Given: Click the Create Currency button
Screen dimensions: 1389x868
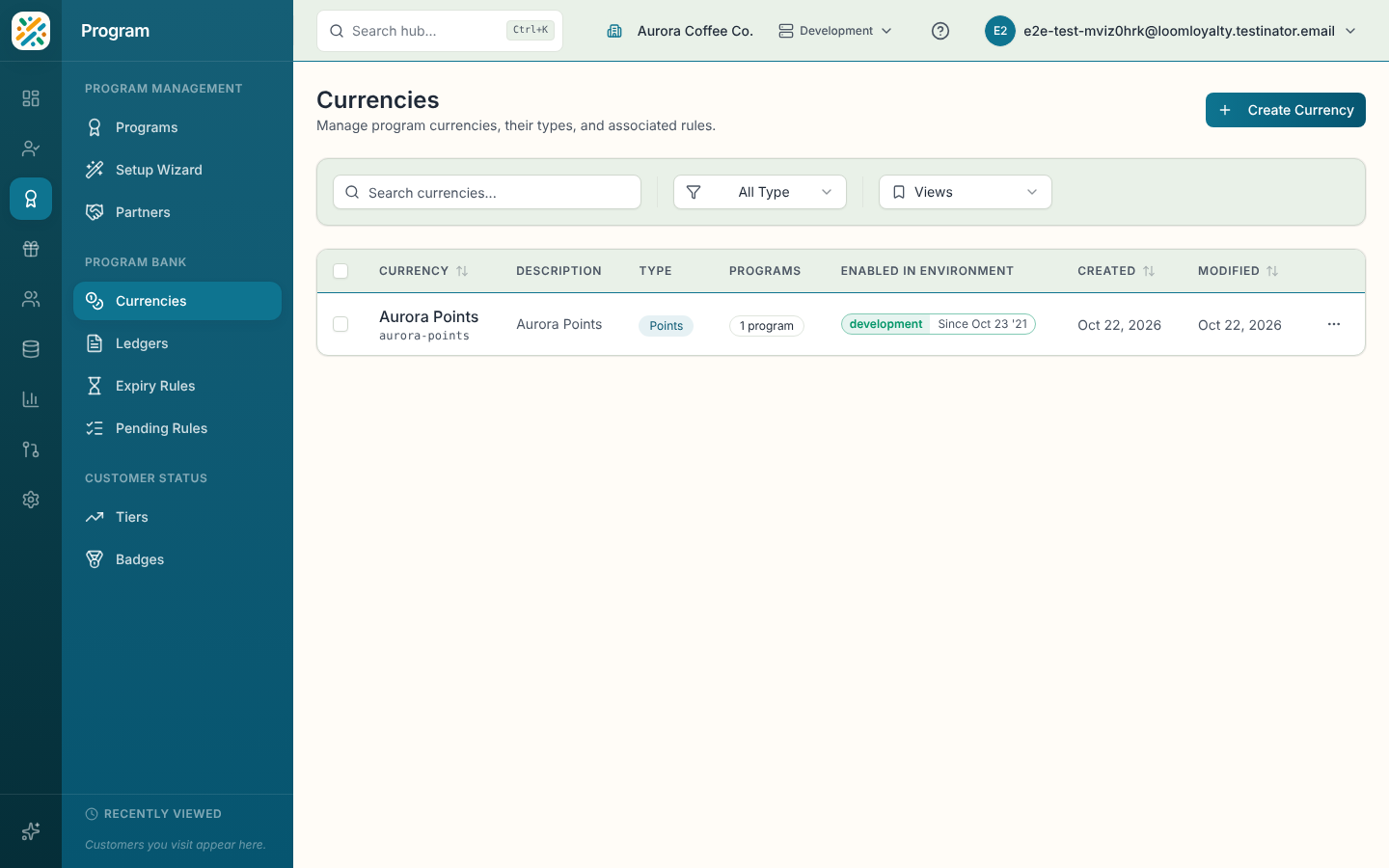Looking at the screenshot, I should click(x=1286, y=110).
